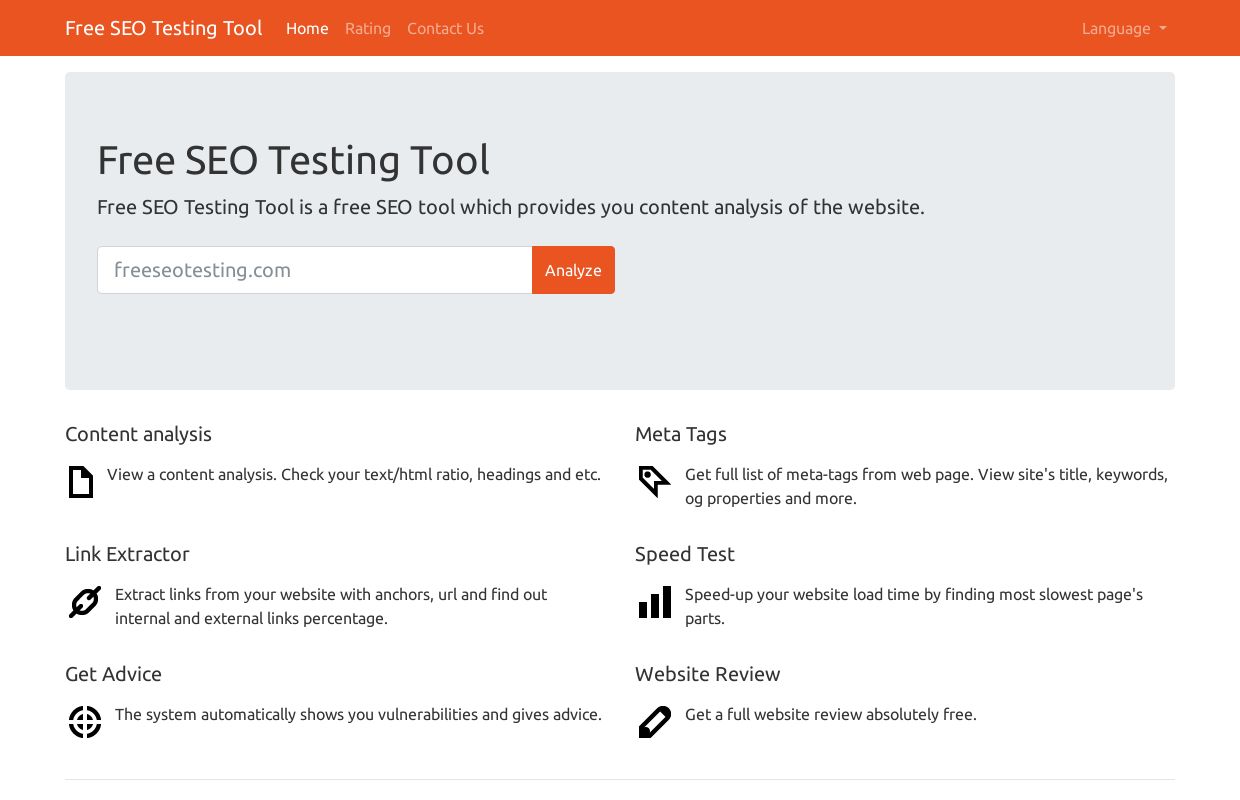Click the Get Advice globe icon
Viewport: 1240px width, 800px height.
click(85, 722)
